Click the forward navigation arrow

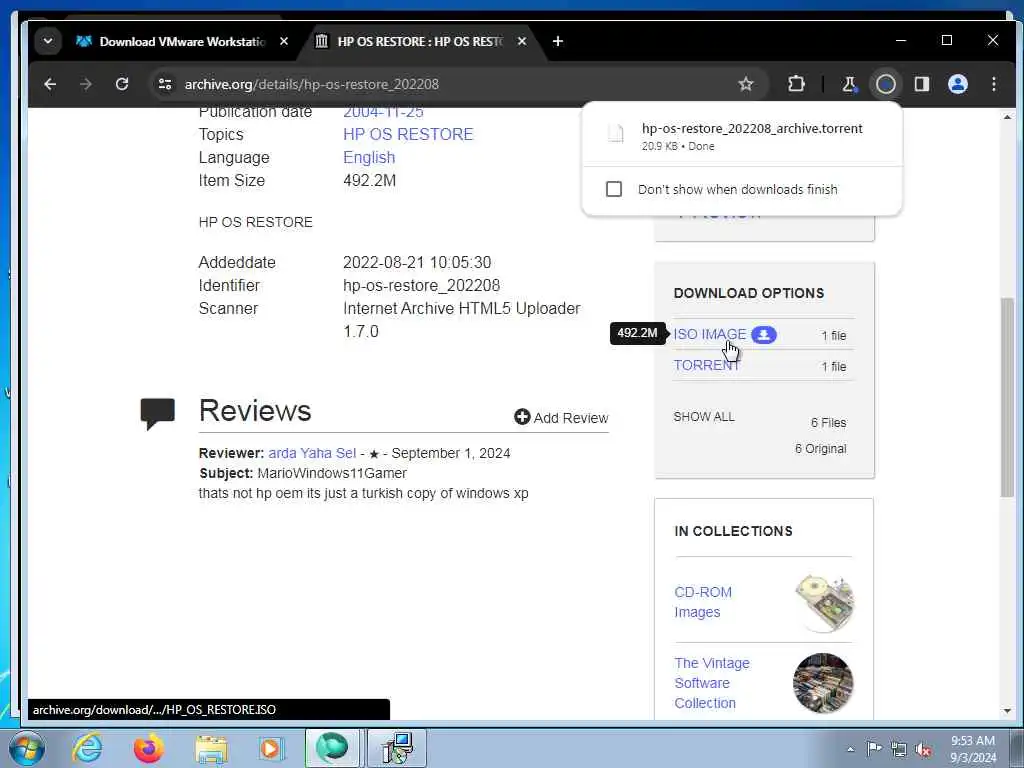point(86,84)
